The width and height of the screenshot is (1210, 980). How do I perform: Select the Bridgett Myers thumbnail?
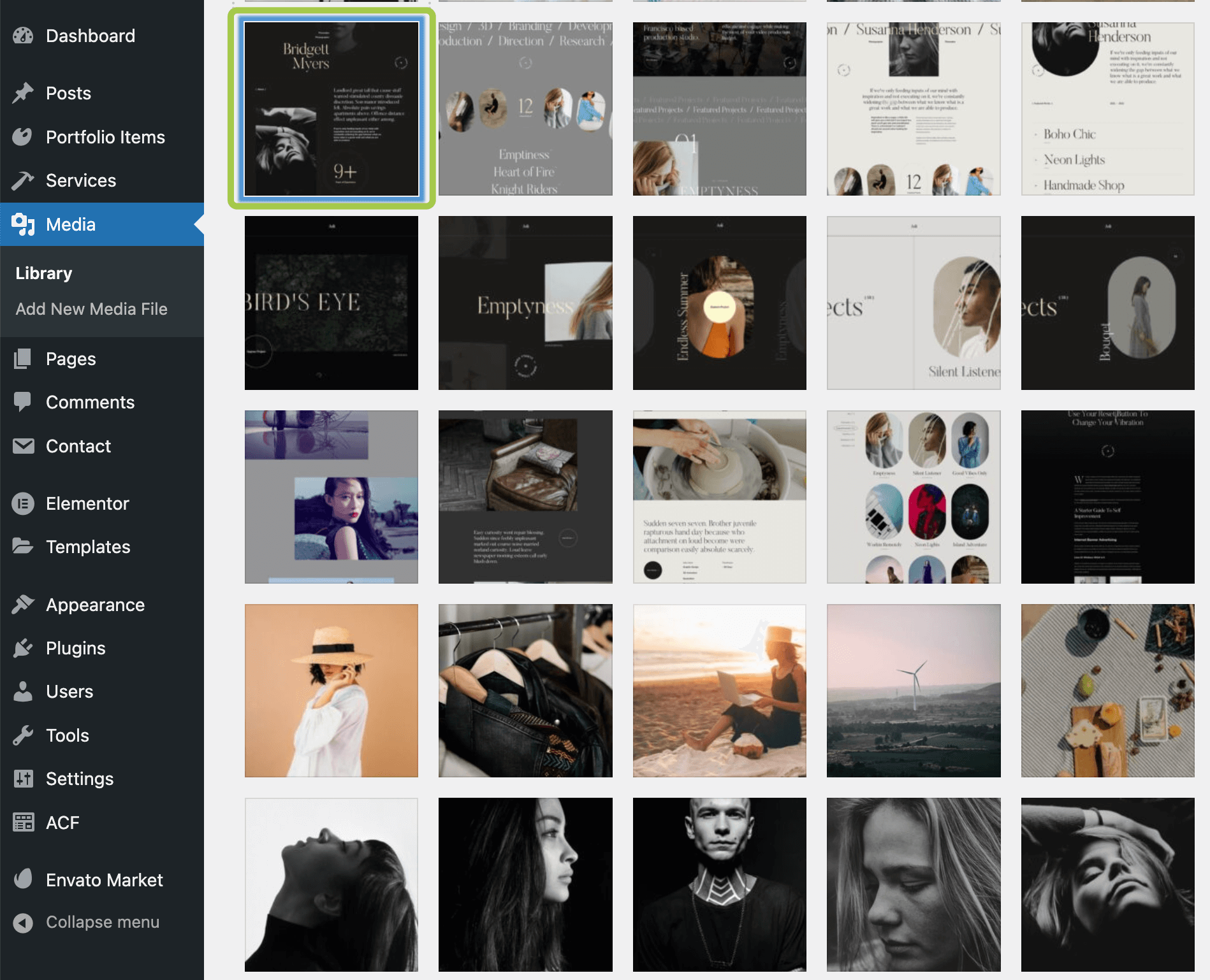tap(332, 109)
